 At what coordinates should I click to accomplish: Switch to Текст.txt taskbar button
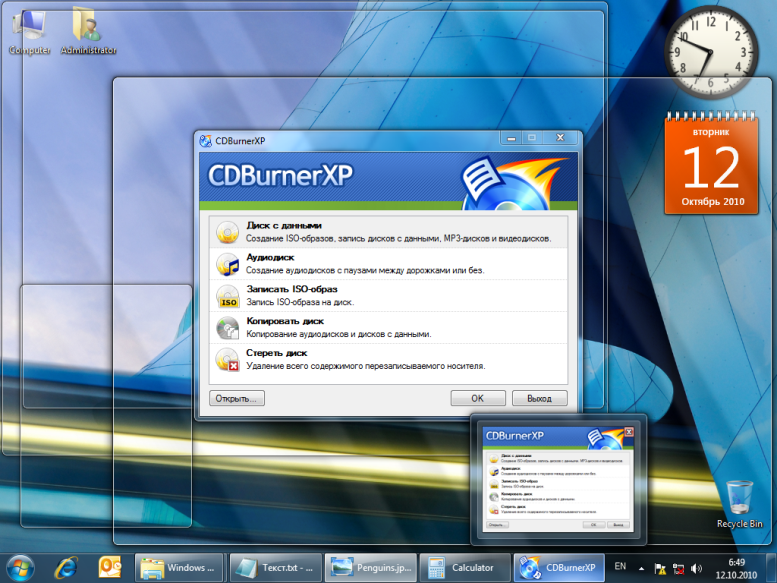tap(276, 568)
